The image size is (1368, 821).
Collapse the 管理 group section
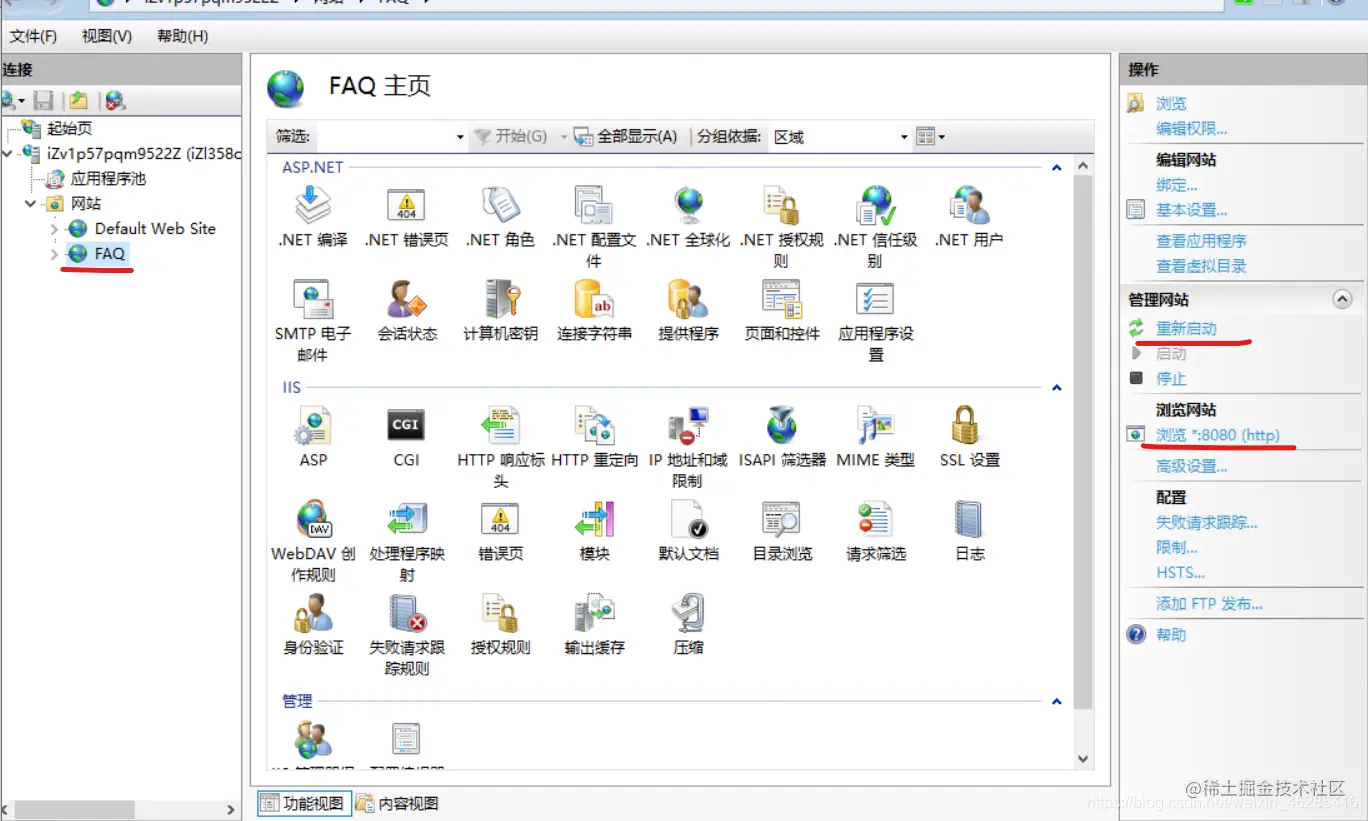click(1057, 702)
